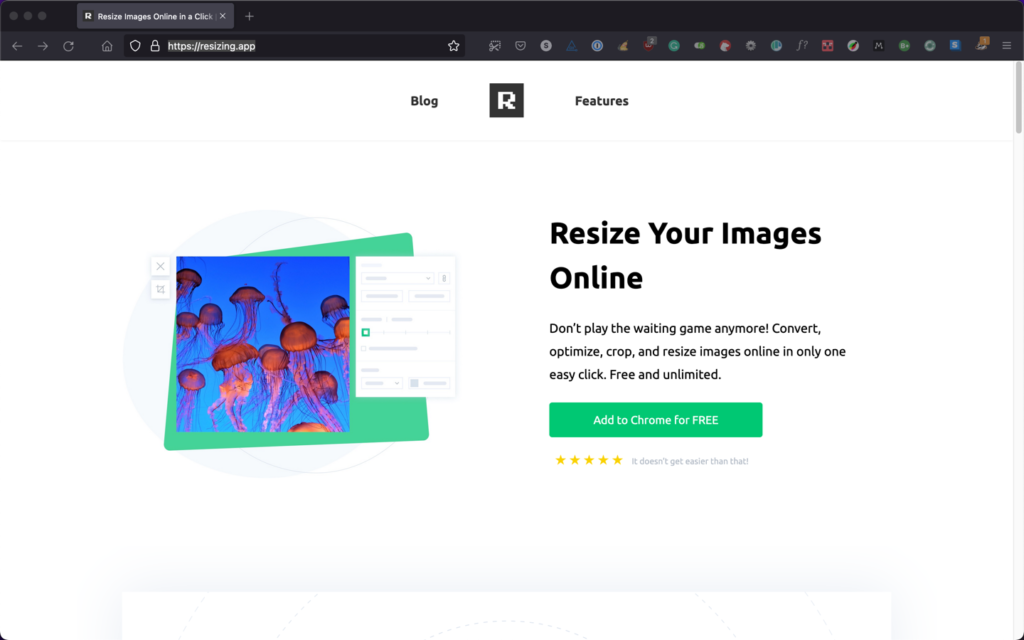Click the screenshot scissors extension icon
The image size is (1024, 640).
pos(494,46)
